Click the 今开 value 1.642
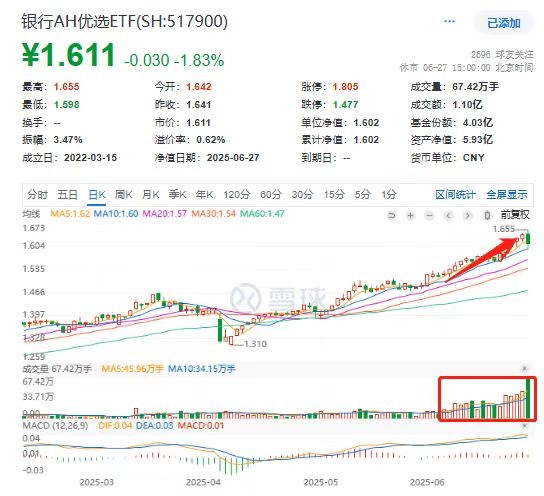The height and width of the screenshot is (496, 544). coord(199,87)
